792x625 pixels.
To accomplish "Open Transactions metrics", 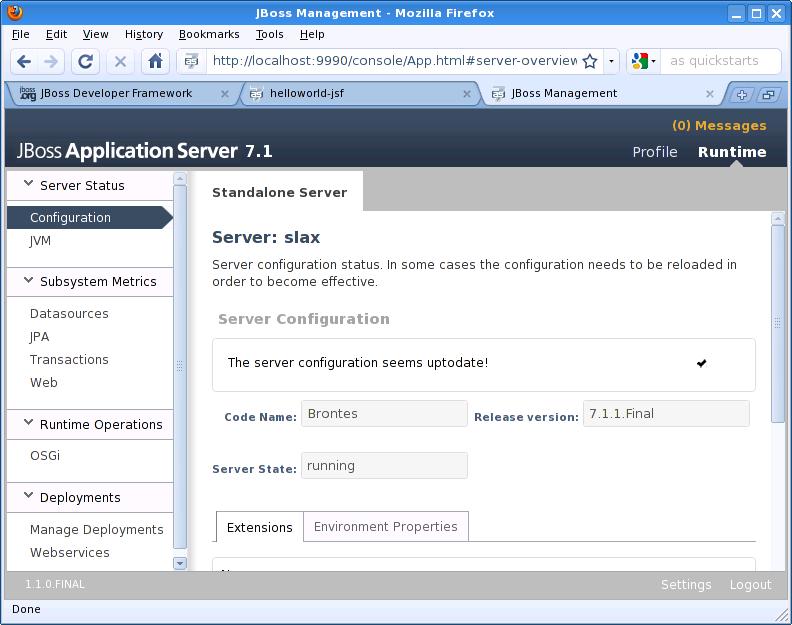I will [69, 360].
